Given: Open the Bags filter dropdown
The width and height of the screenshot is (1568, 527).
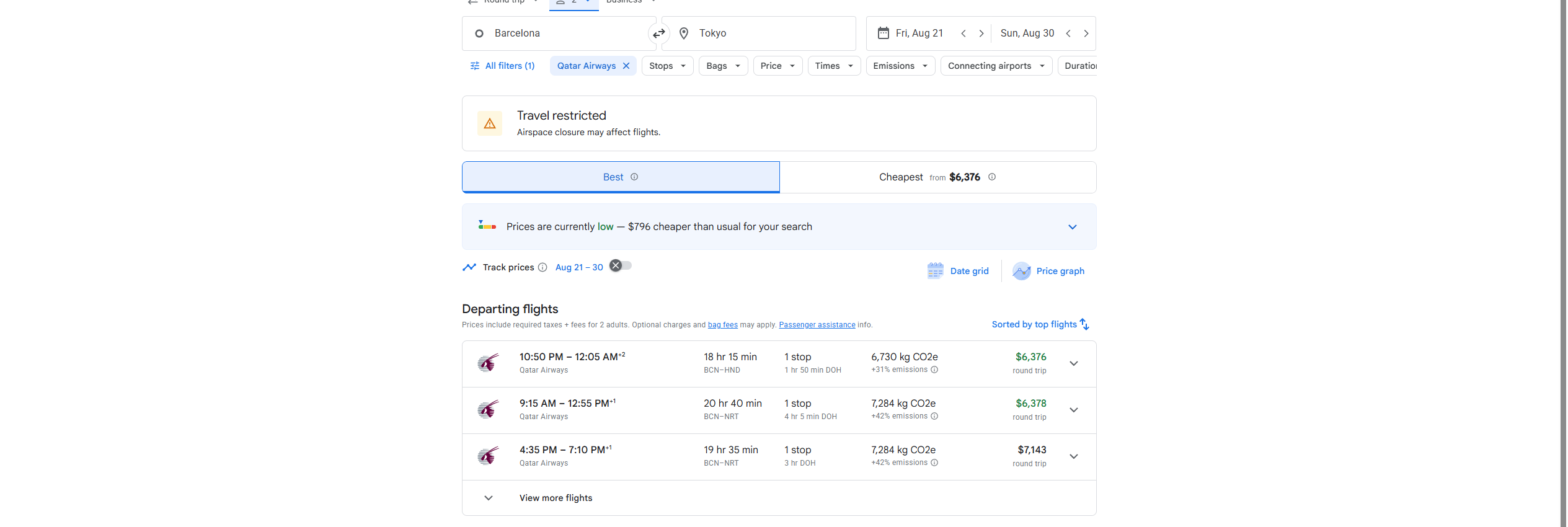Looking at the screenshot, I should pyautogui.click(x=724, y=66).
